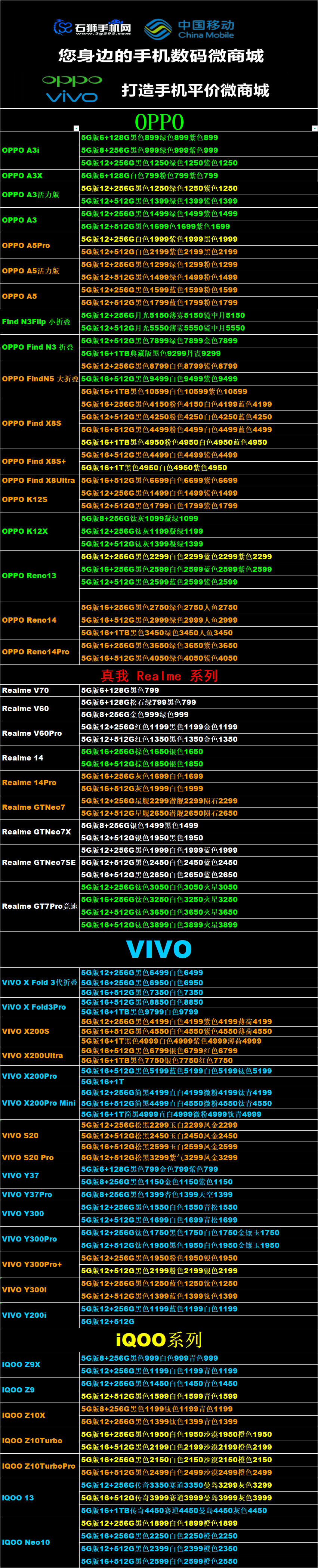The image size is (318, 1568).
Task: Select the OPPO Find N3 折叠 cell
Action: 40,347
